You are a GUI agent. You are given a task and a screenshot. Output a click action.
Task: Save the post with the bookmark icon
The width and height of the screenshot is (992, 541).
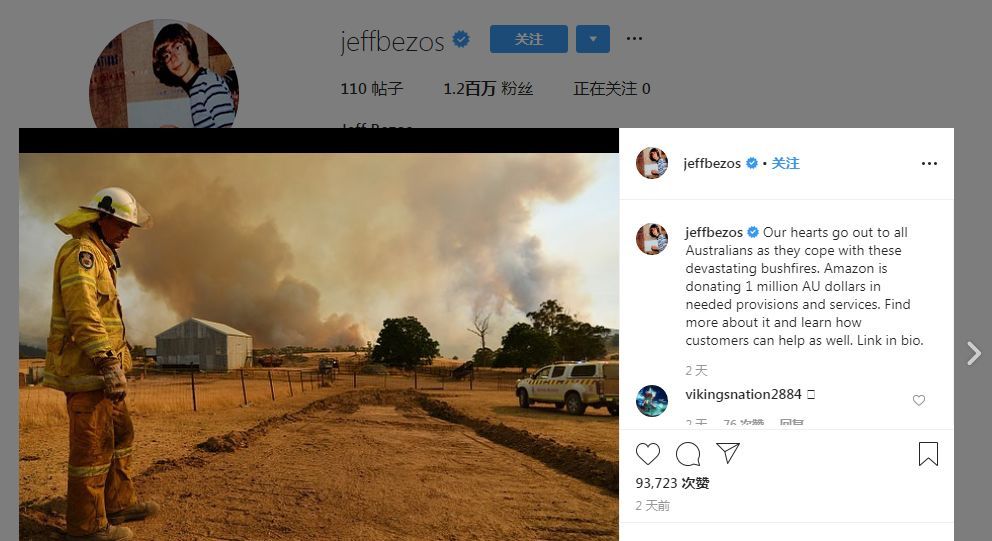coord(928,454)
